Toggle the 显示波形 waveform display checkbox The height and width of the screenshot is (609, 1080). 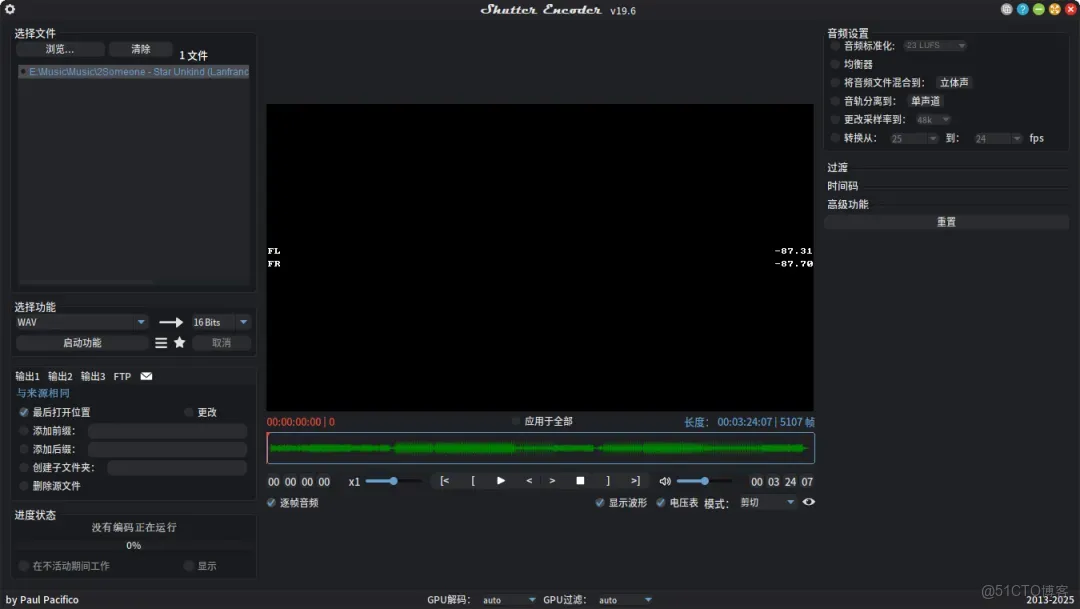click(x=601, y=502)
